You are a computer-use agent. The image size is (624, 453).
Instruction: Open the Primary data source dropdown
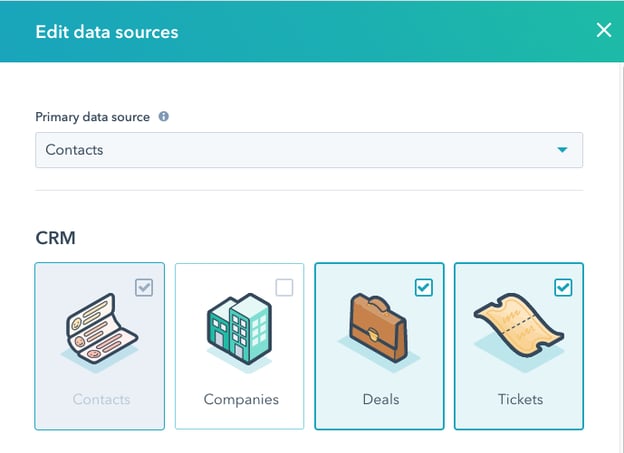pyautogui.click(x=309, y=150)
